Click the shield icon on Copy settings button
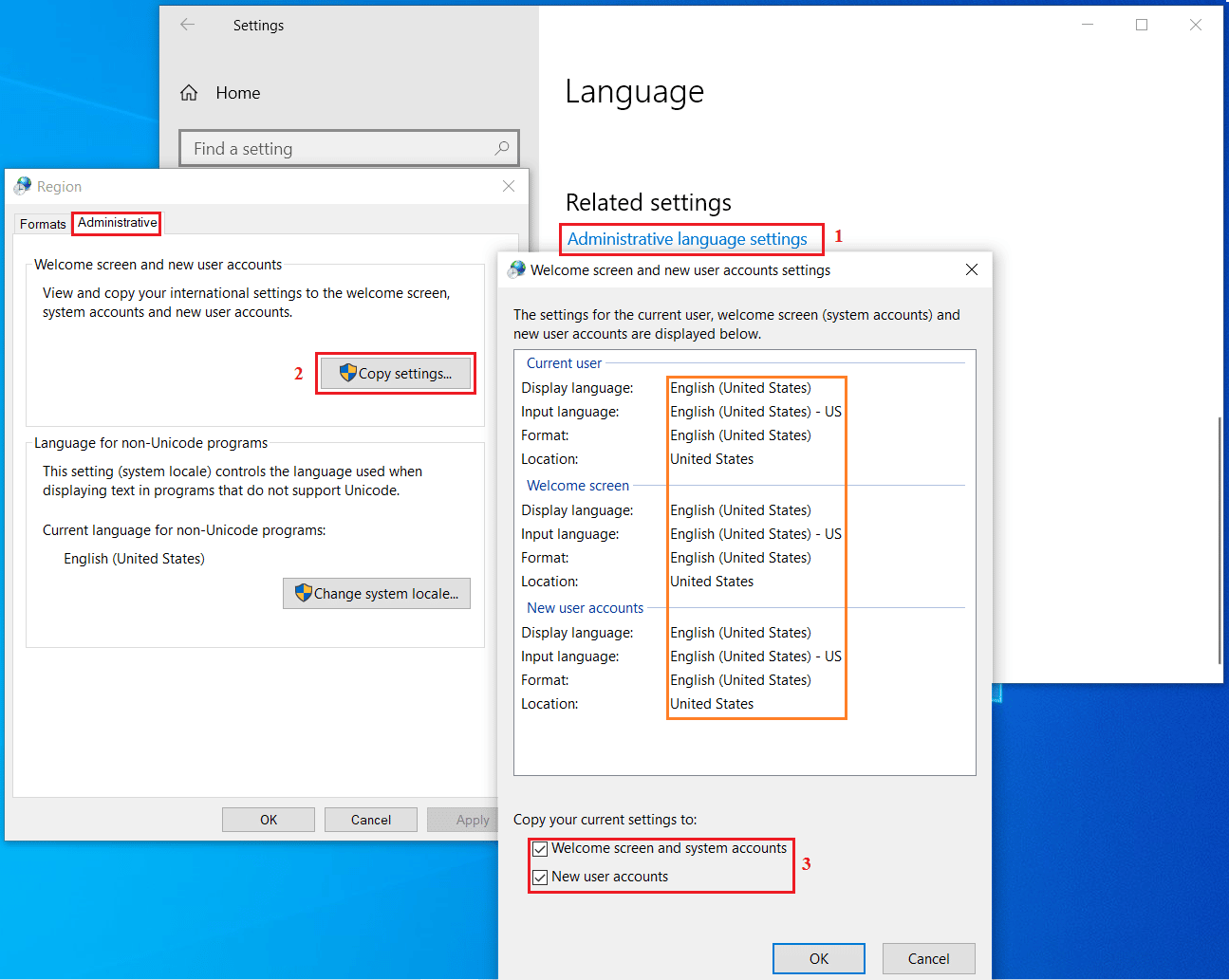1229x980 pixels. coord(347,373)
